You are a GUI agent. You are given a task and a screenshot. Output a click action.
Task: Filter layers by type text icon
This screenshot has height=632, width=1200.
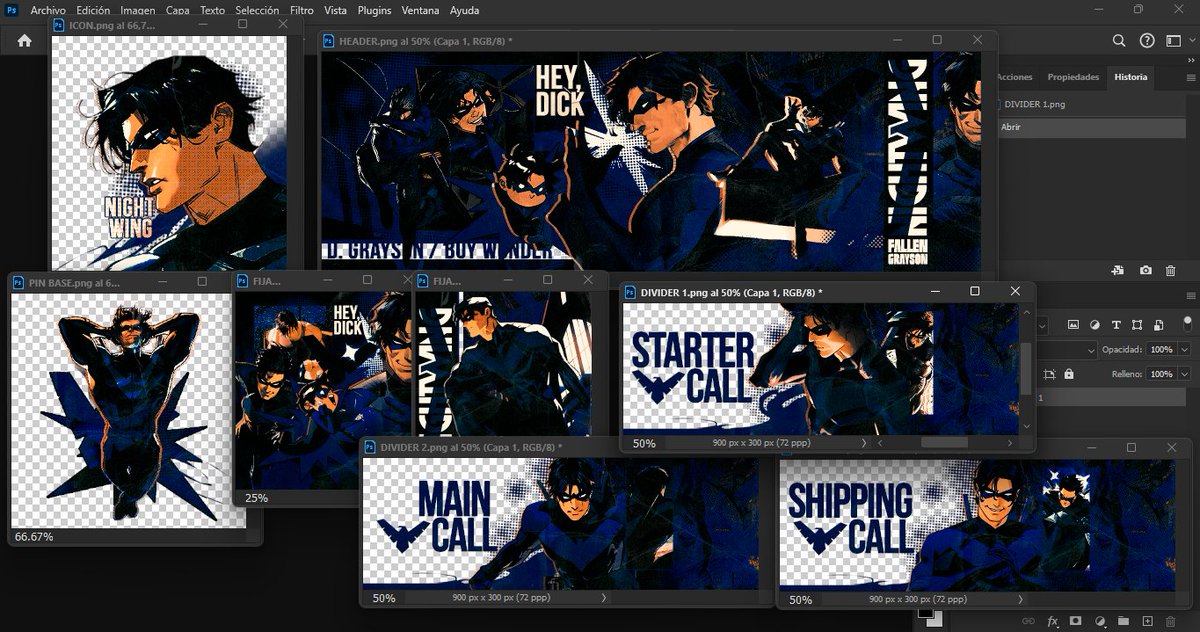pyautogui.click(x=1115, y=325)
